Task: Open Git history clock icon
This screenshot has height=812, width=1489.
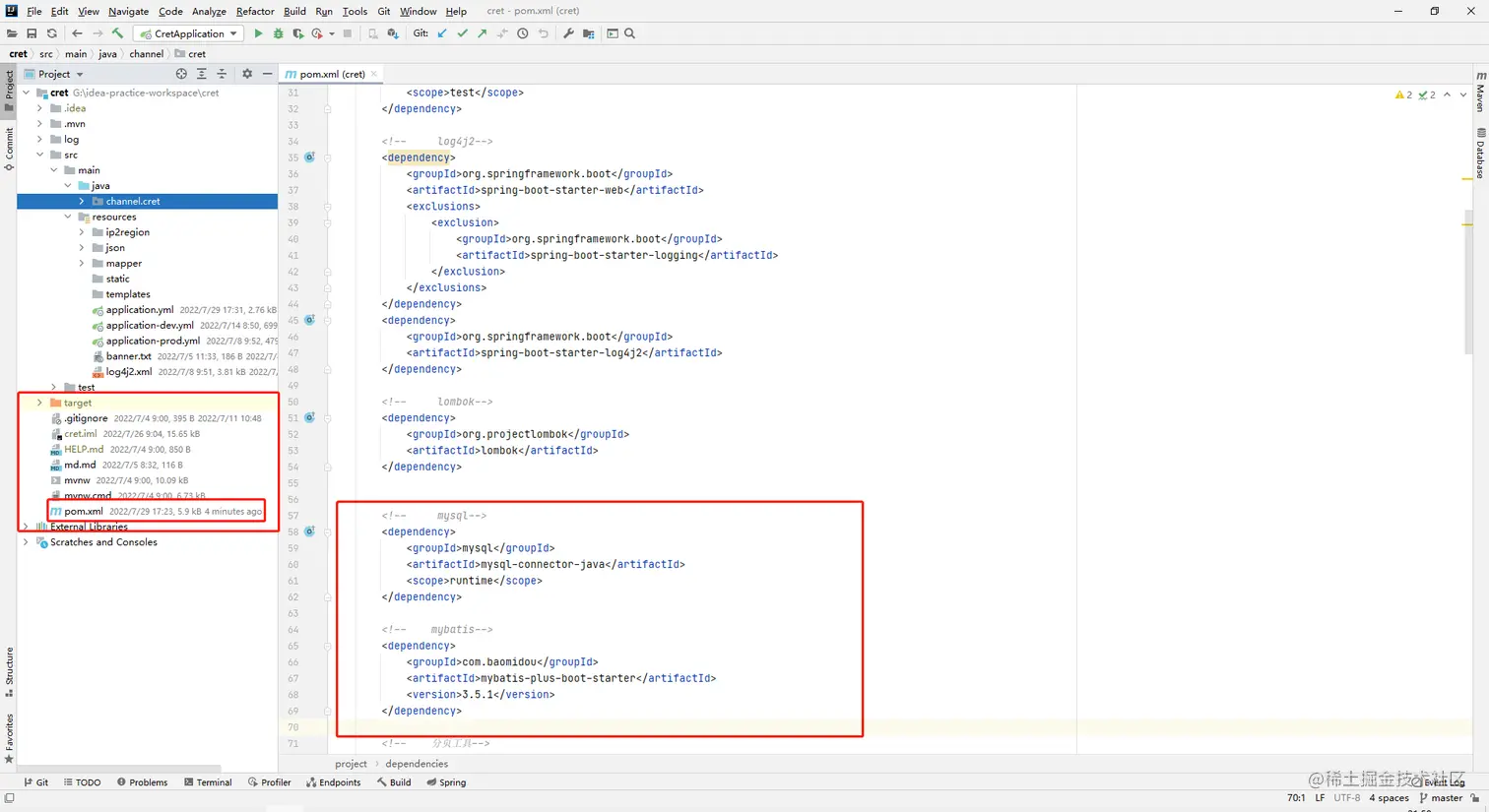Action: click(523, 33)
